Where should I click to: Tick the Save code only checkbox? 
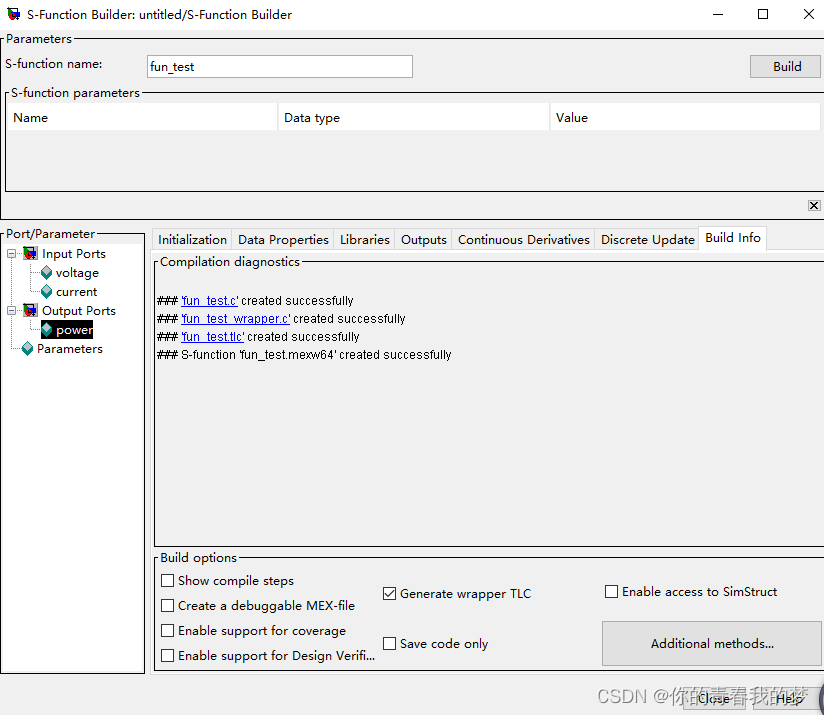(x=390, y=644)
